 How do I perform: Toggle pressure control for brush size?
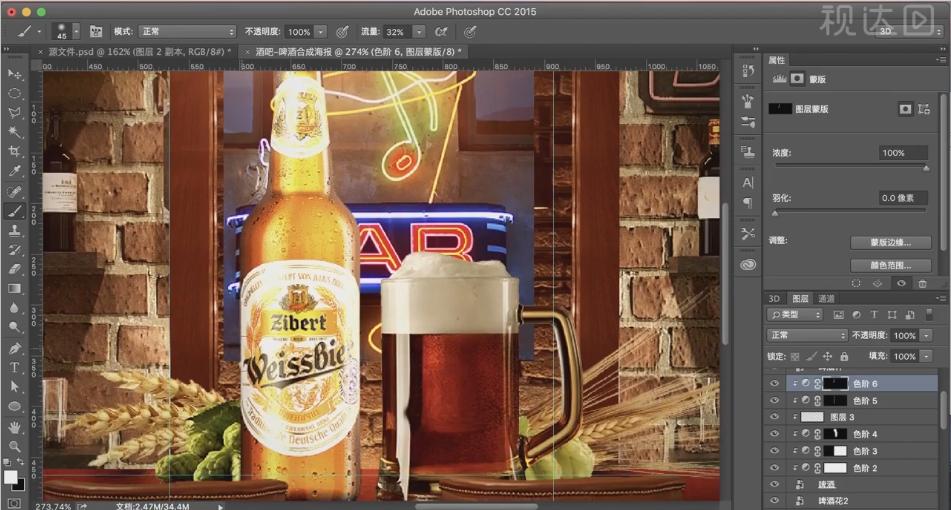pos(469,32)
